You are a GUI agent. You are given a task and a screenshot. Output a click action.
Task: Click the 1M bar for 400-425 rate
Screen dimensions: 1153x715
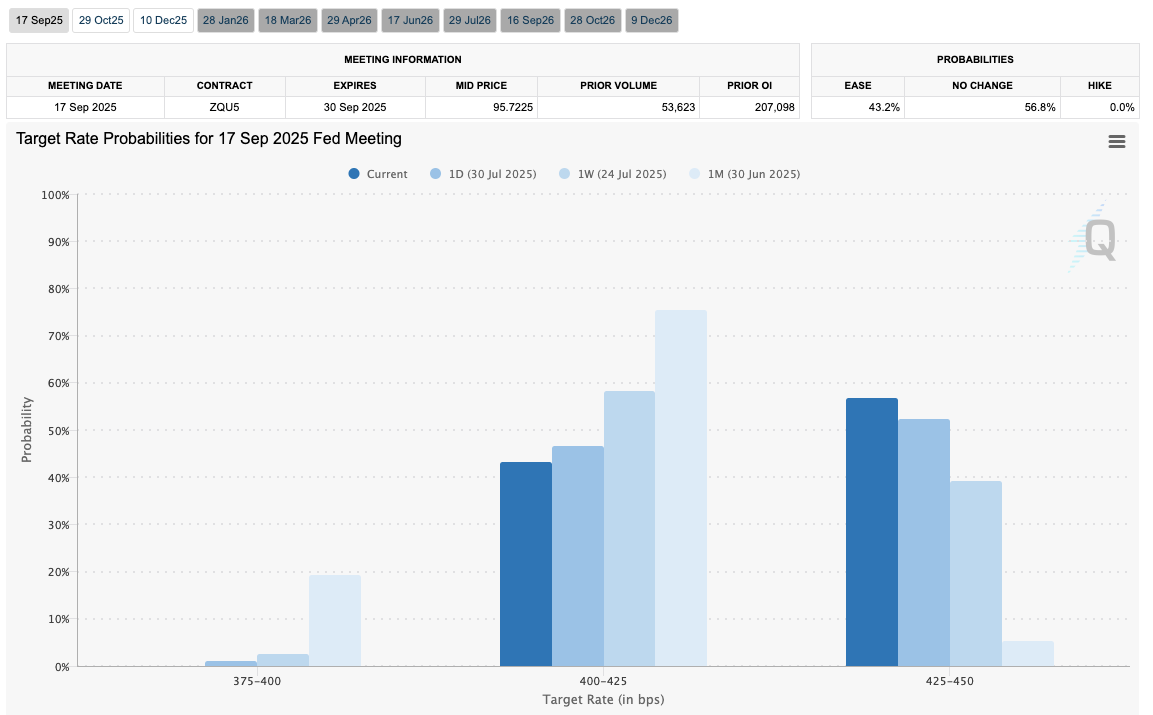pyautogui.click(x=681, y=488)
